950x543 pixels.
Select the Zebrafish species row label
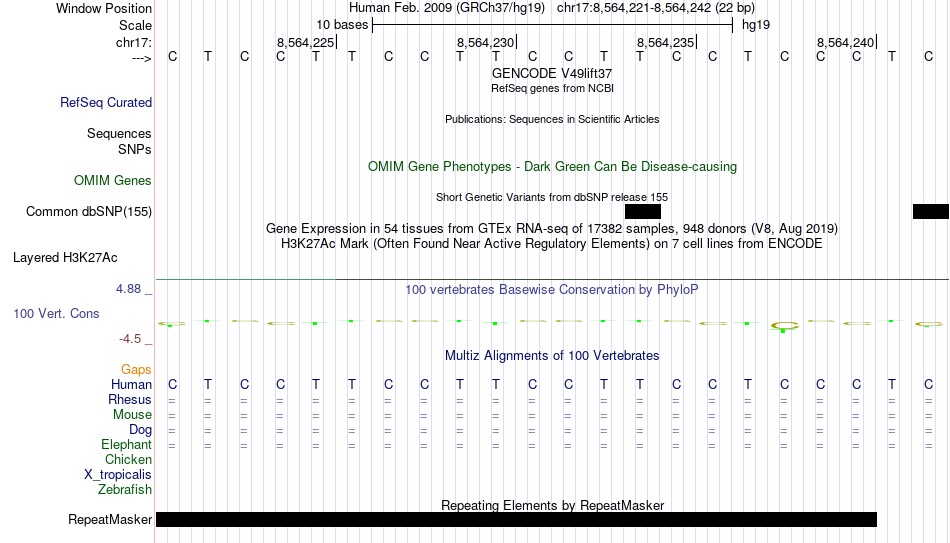125,489
